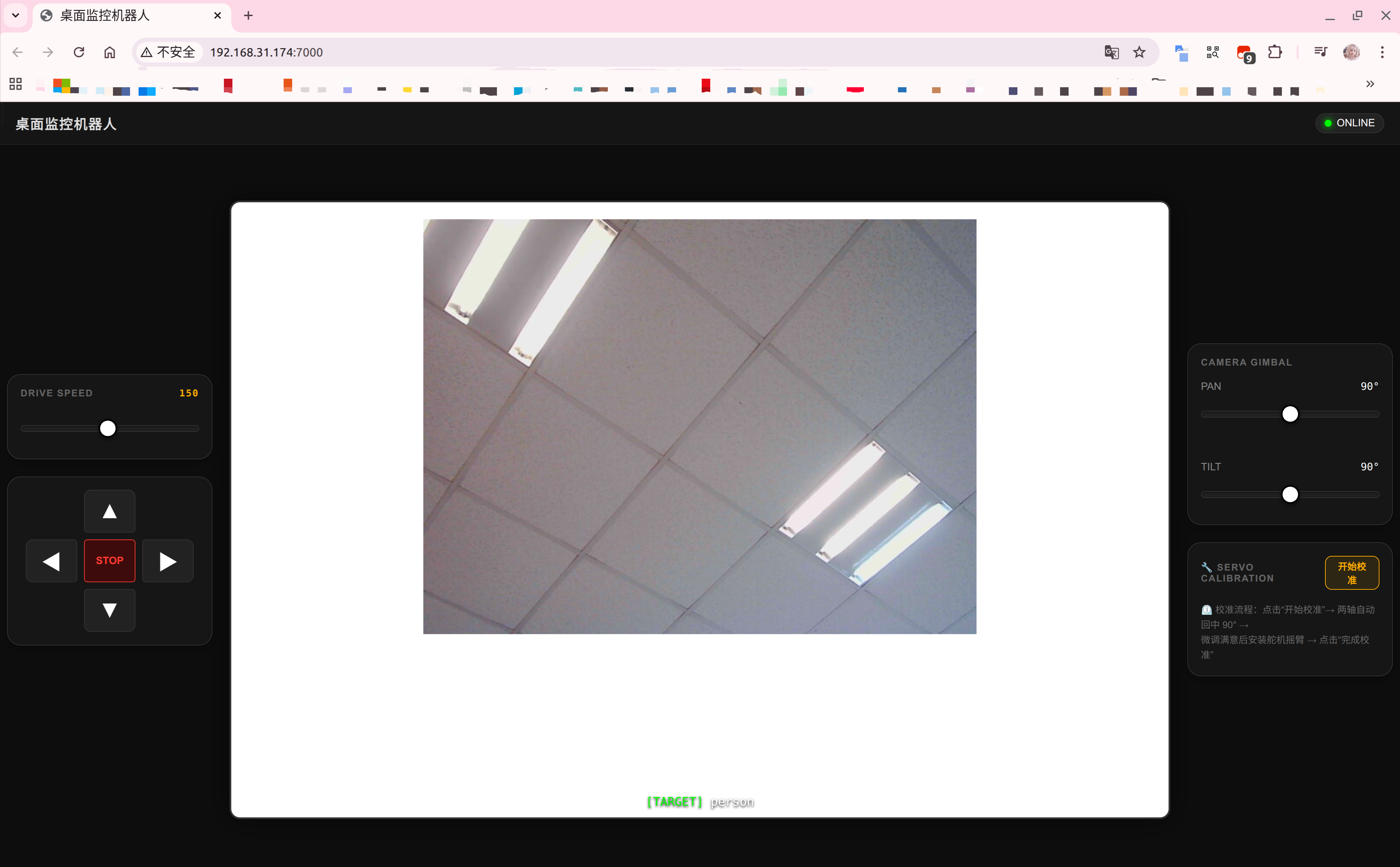This screenshot has width=1400, height=867.
Task: Bookmark this page with the star icon
Action: pyautogui.click(x=1139, y=52)
